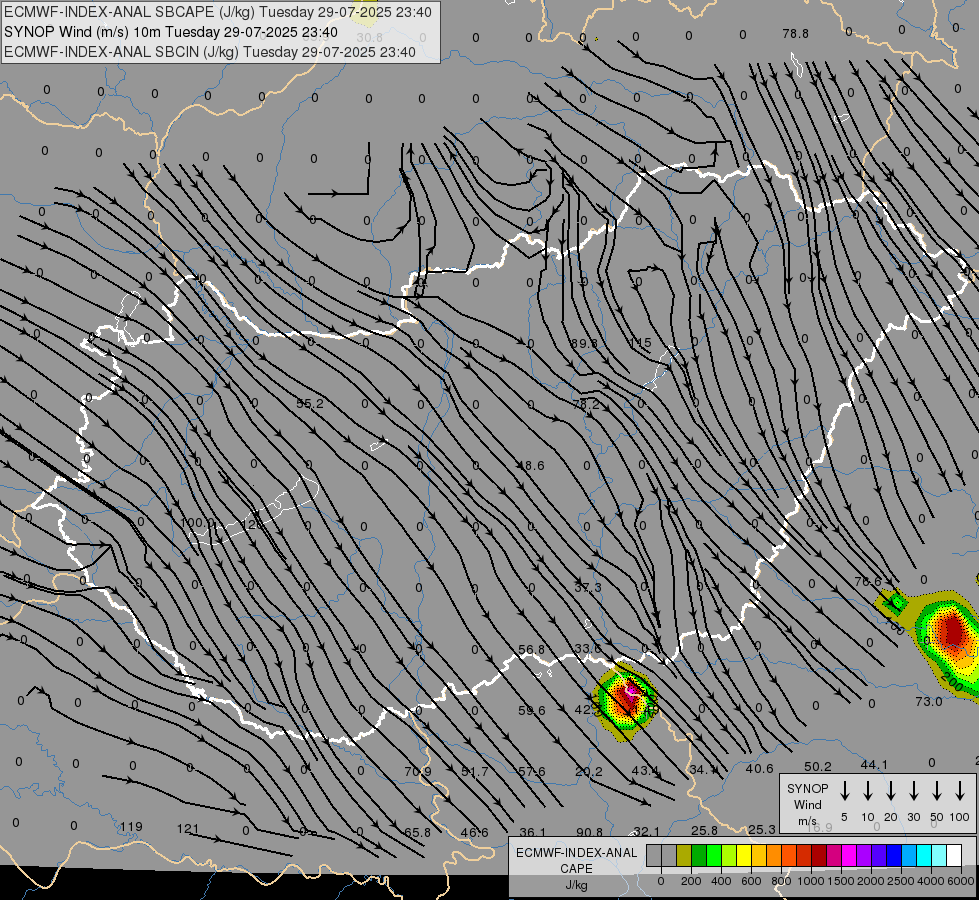The width and height of the screenshot is (979, 900).
Task: Click the map value '90.8'
Action: (x=590, y=833)
